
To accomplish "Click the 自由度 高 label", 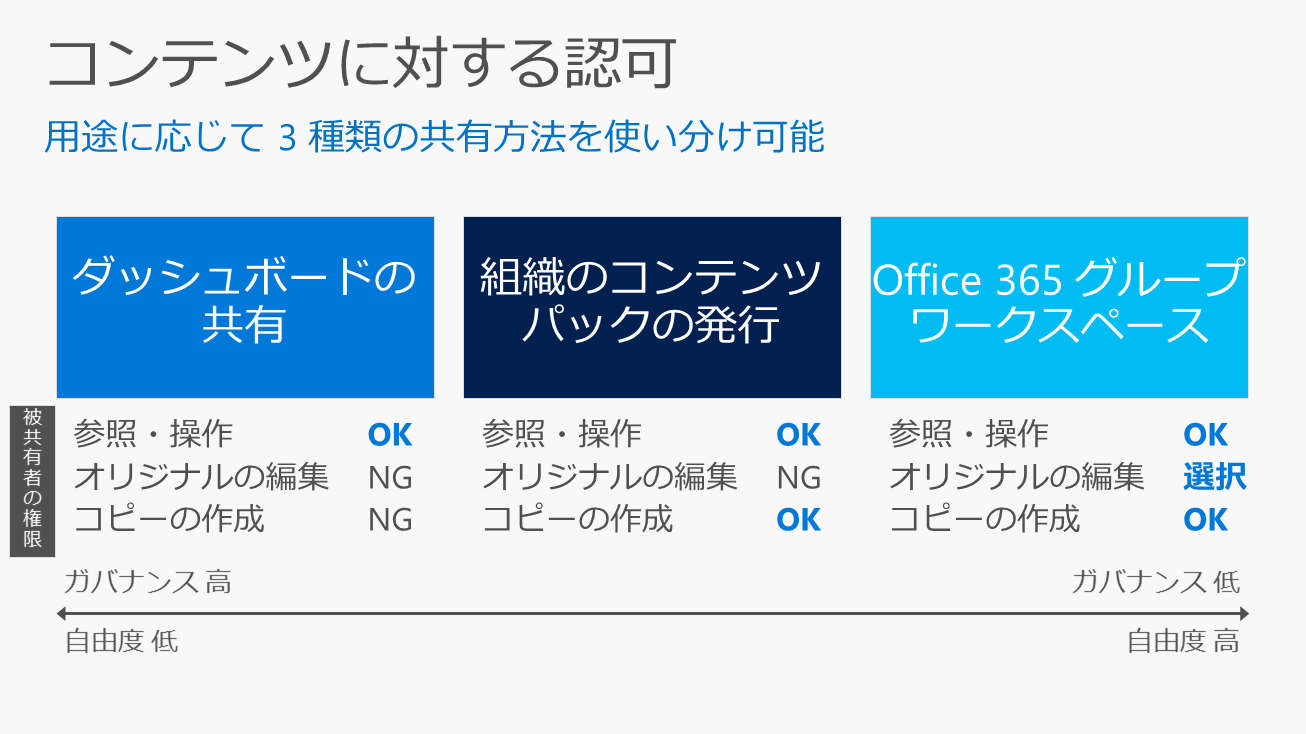I will (1183, 641).
